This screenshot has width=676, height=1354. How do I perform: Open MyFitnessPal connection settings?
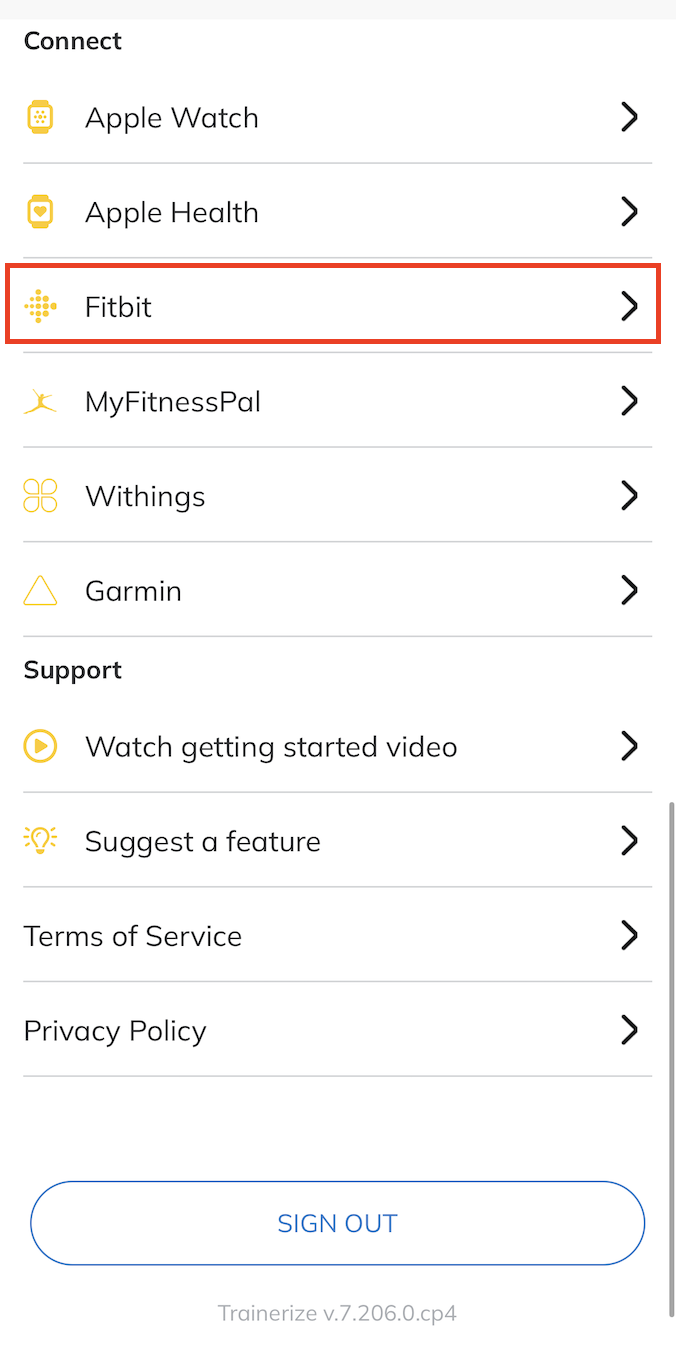tap(173, 402)
